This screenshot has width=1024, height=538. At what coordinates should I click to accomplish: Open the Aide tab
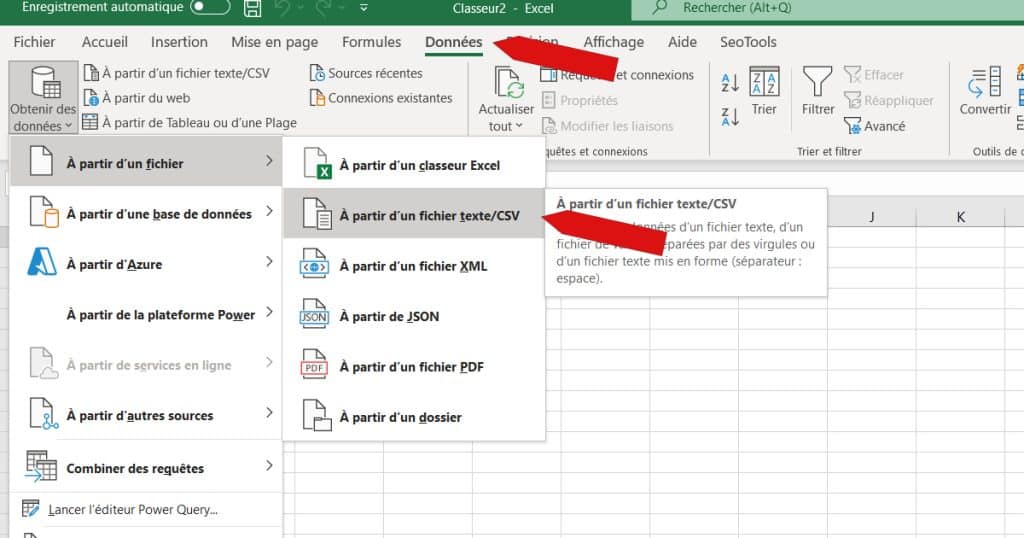coord(682,42)
